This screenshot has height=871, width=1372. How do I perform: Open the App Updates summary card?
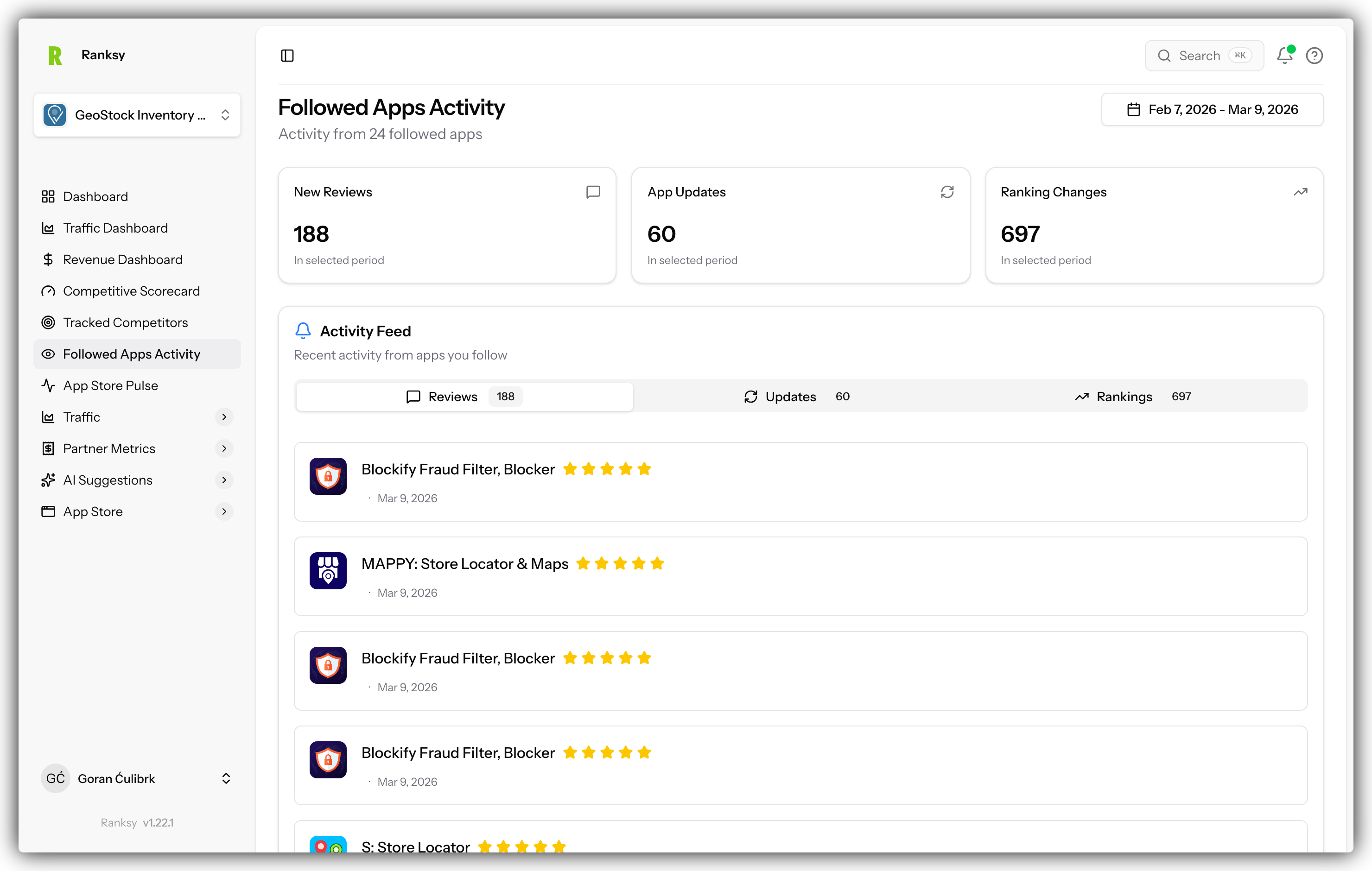(800, 225)
